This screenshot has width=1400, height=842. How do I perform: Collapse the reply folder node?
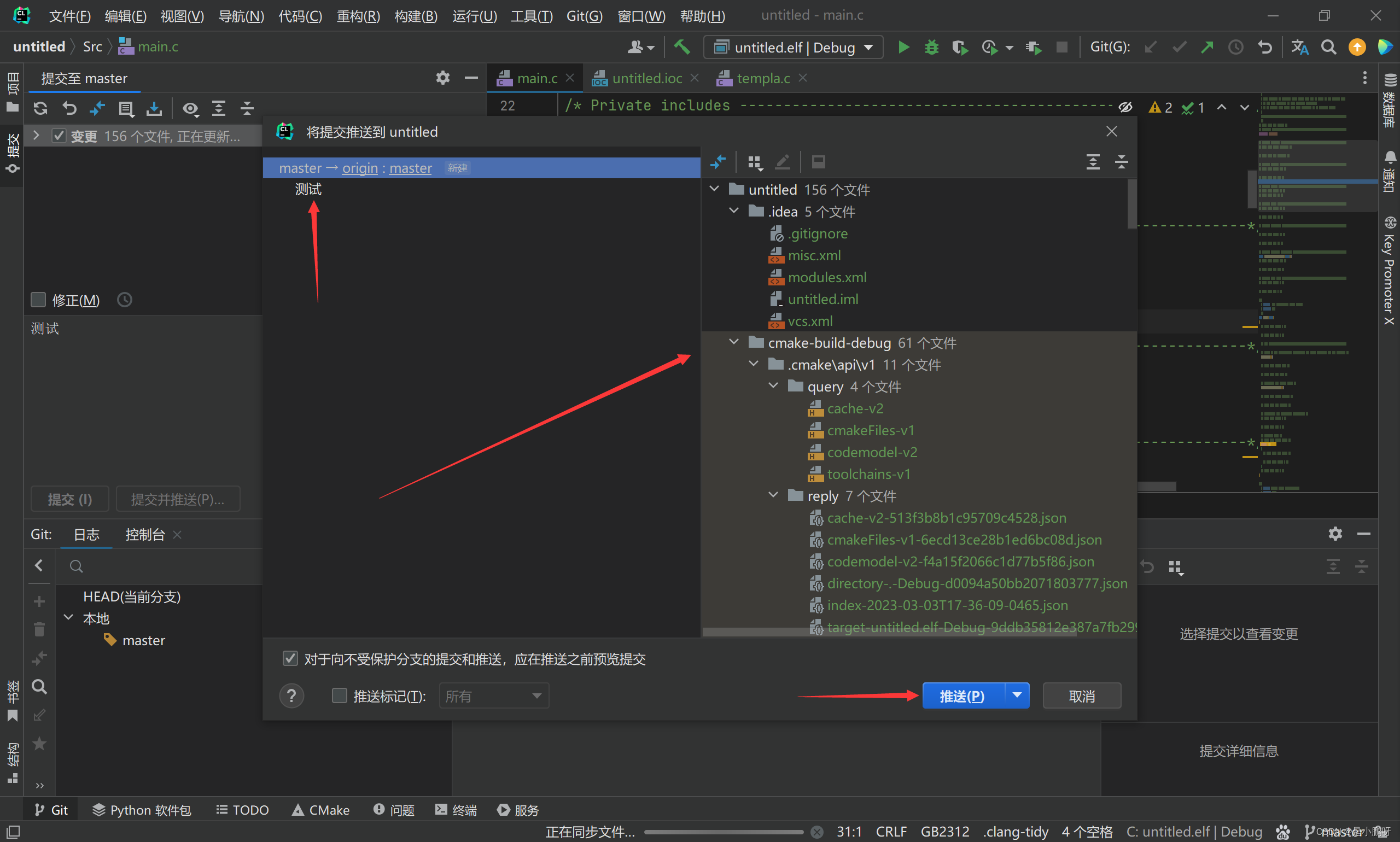pyautogui.click(x=773, y=495)
